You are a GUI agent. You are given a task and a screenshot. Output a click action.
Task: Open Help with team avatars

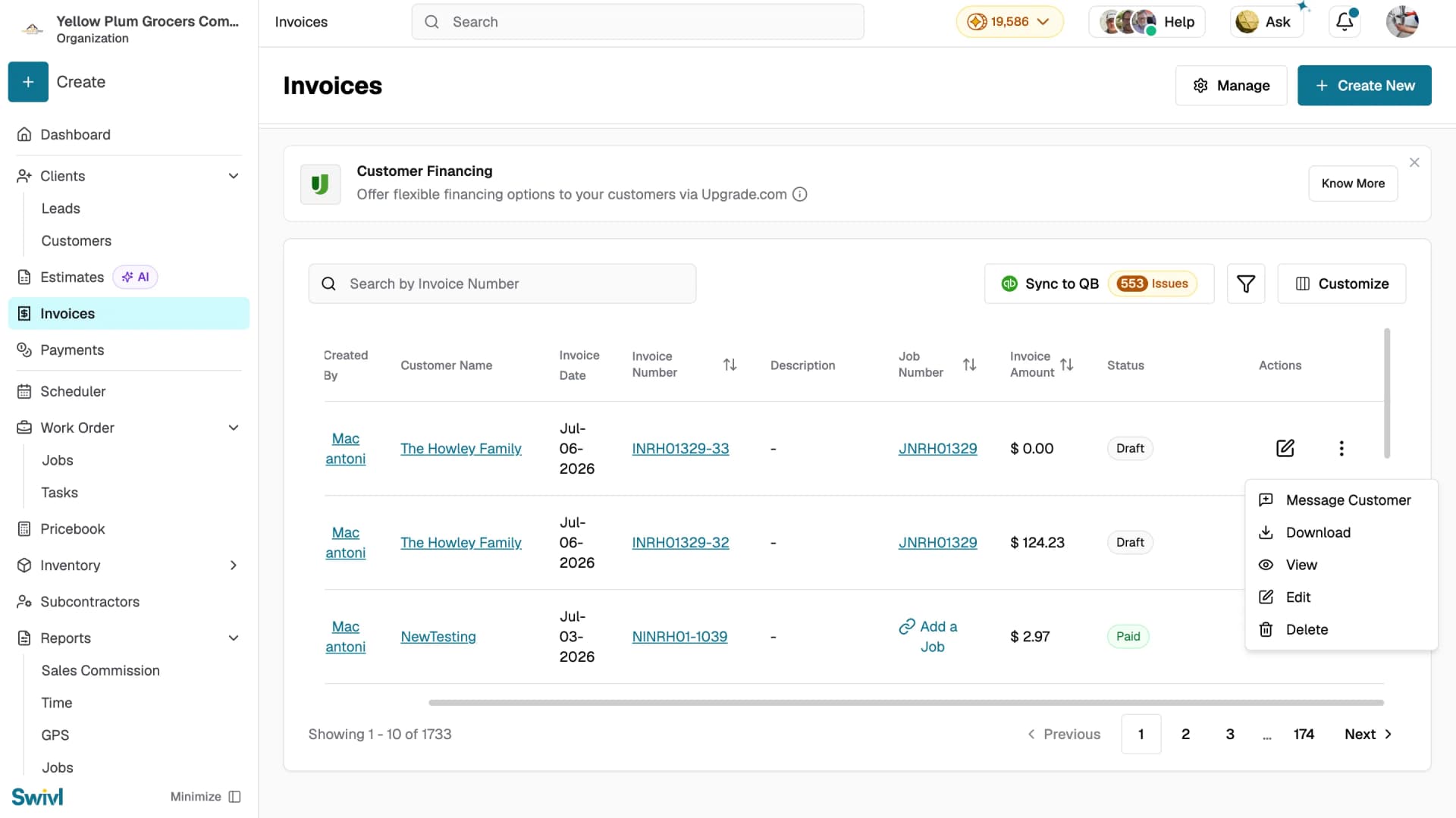point(1147,22)
